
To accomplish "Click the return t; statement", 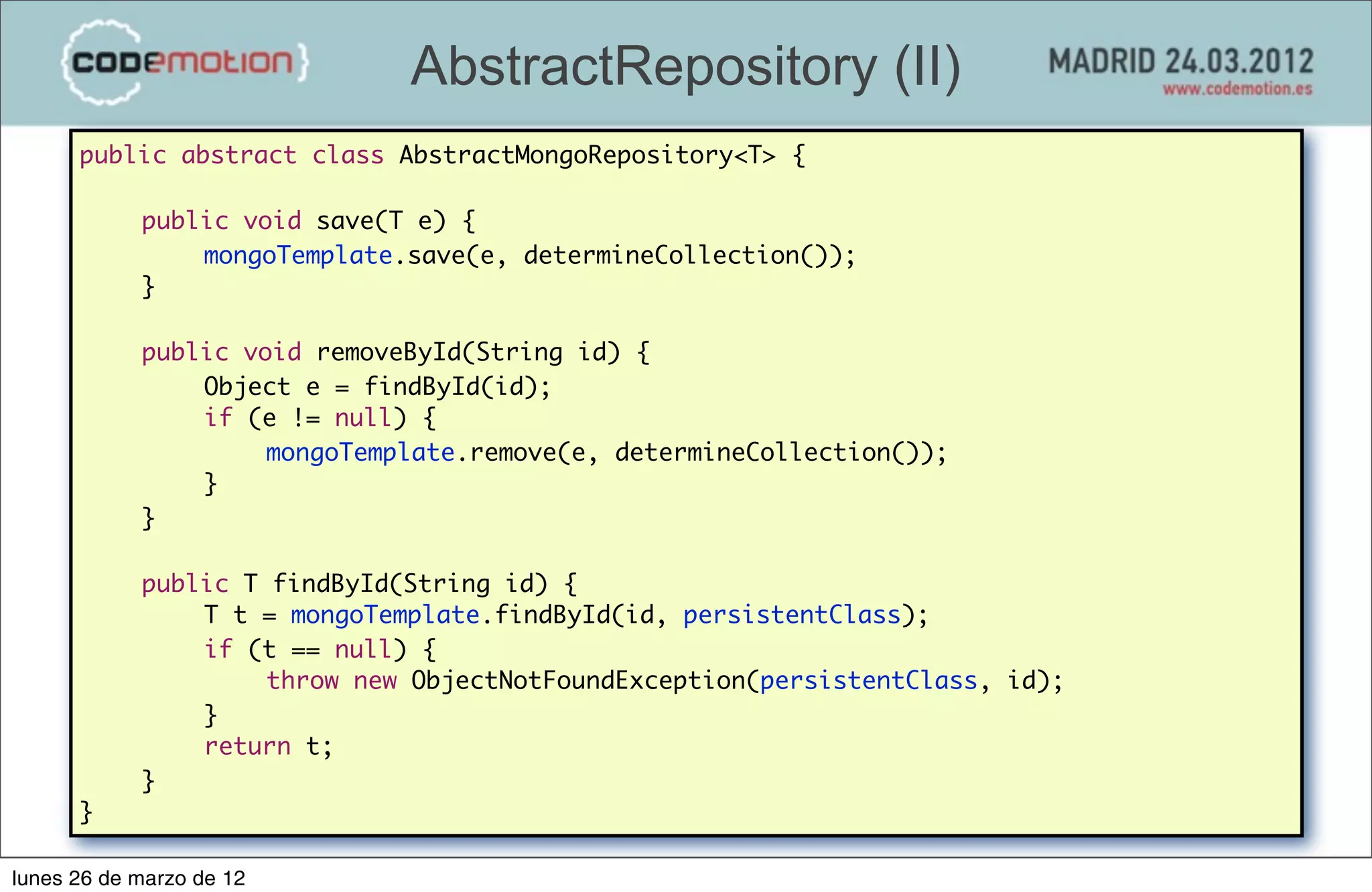I will point(267,747).
